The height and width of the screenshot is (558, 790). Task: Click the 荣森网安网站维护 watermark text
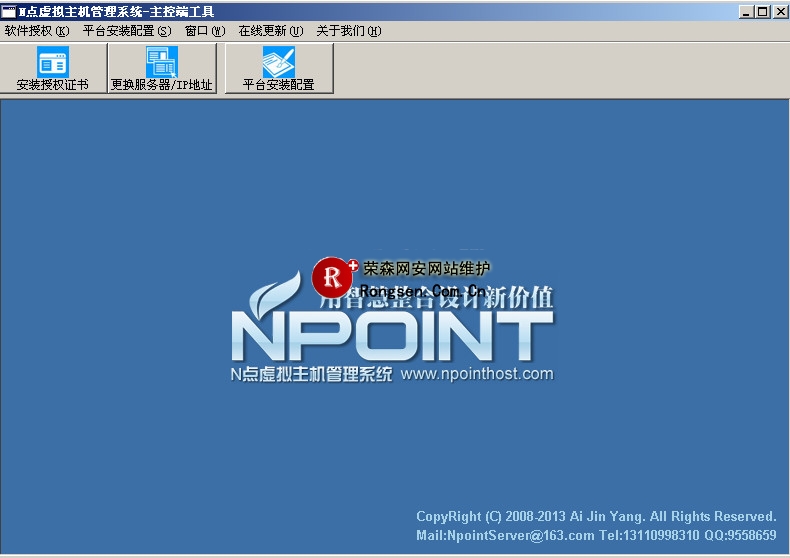tap(427, 268)
